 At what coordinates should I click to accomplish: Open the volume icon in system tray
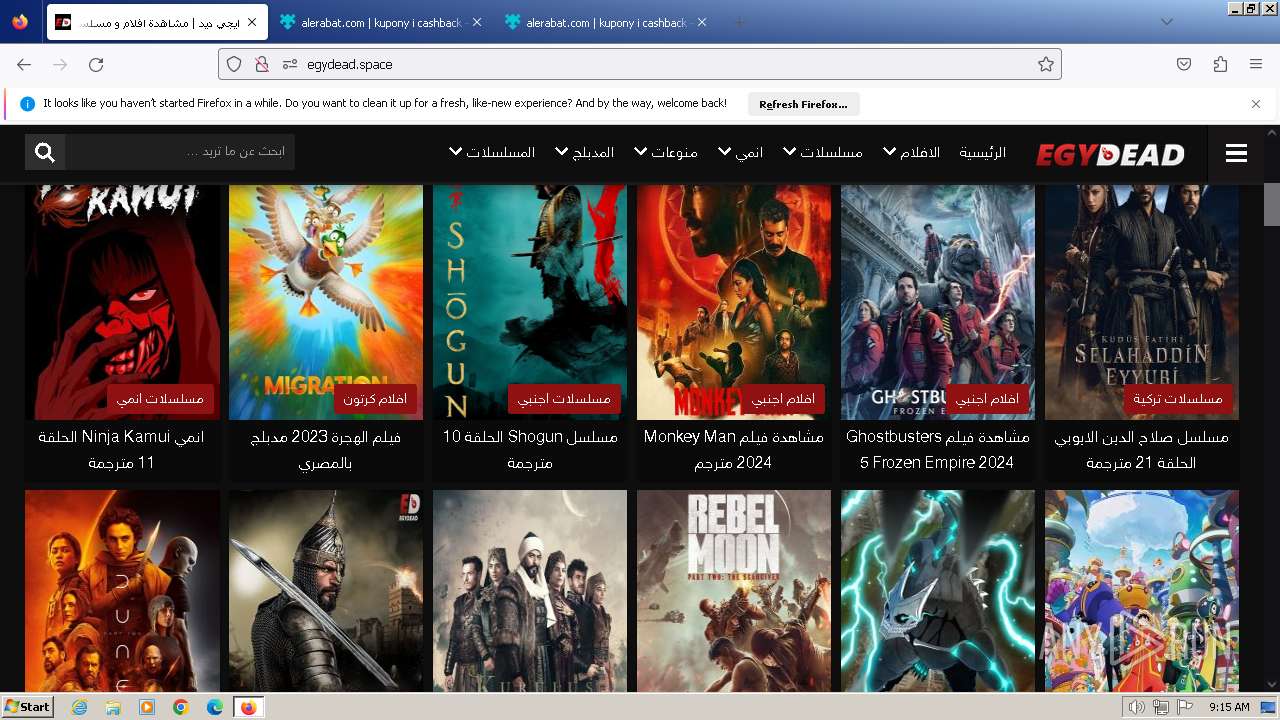[x=1136, y=707]
